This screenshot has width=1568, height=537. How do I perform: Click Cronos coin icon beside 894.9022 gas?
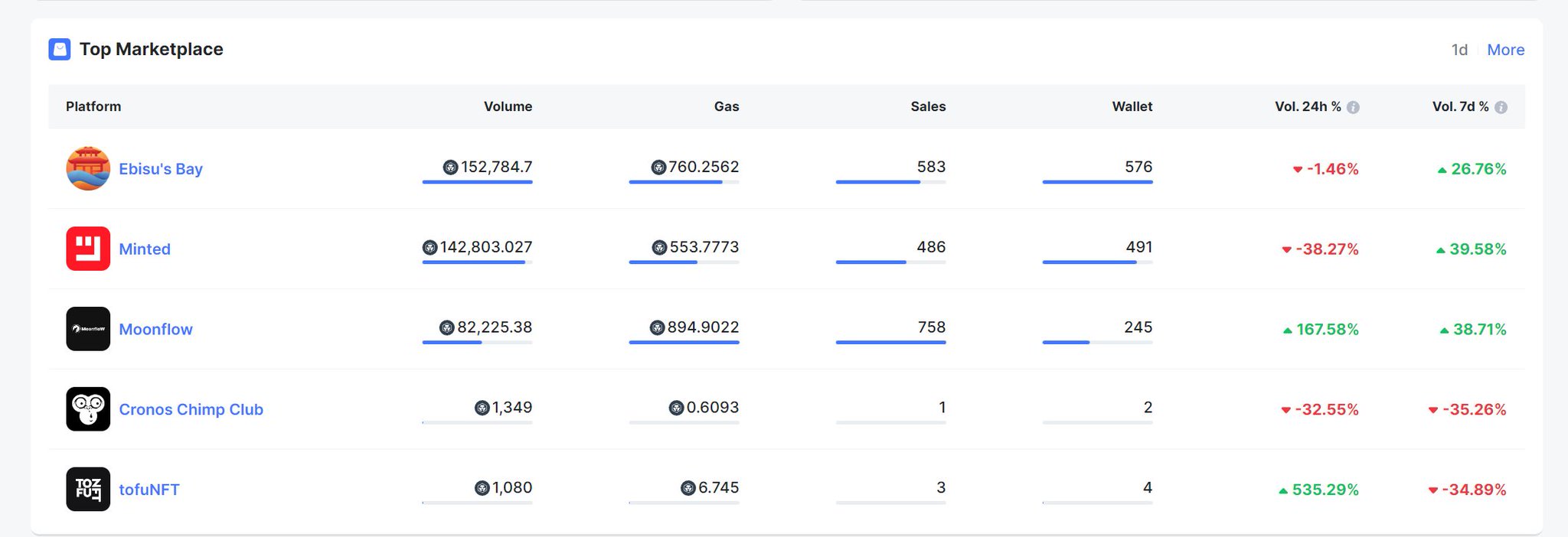pyautogui.click(x=657, y=327)
